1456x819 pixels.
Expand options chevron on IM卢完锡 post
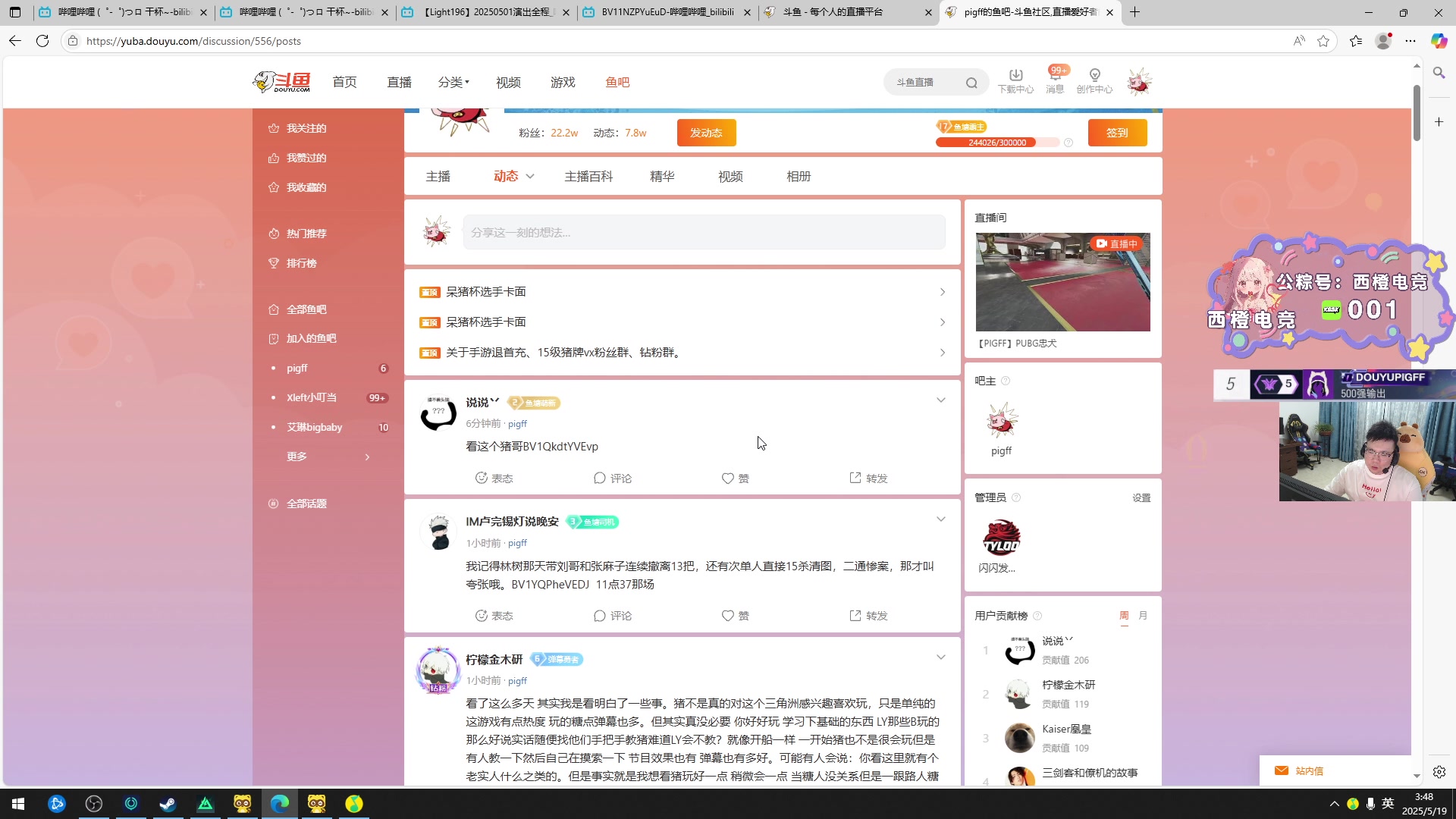tap(941, 519)
